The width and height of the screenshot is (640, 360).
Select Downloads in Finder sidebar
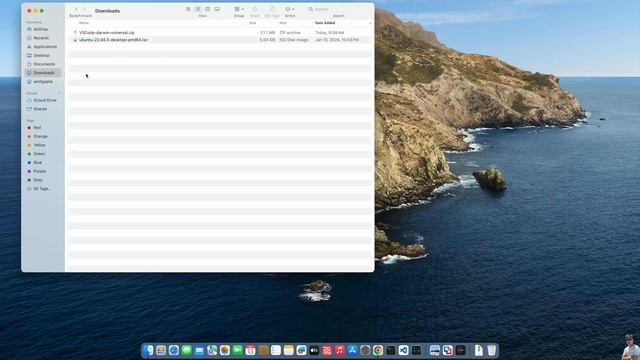(x=42, y=73)
